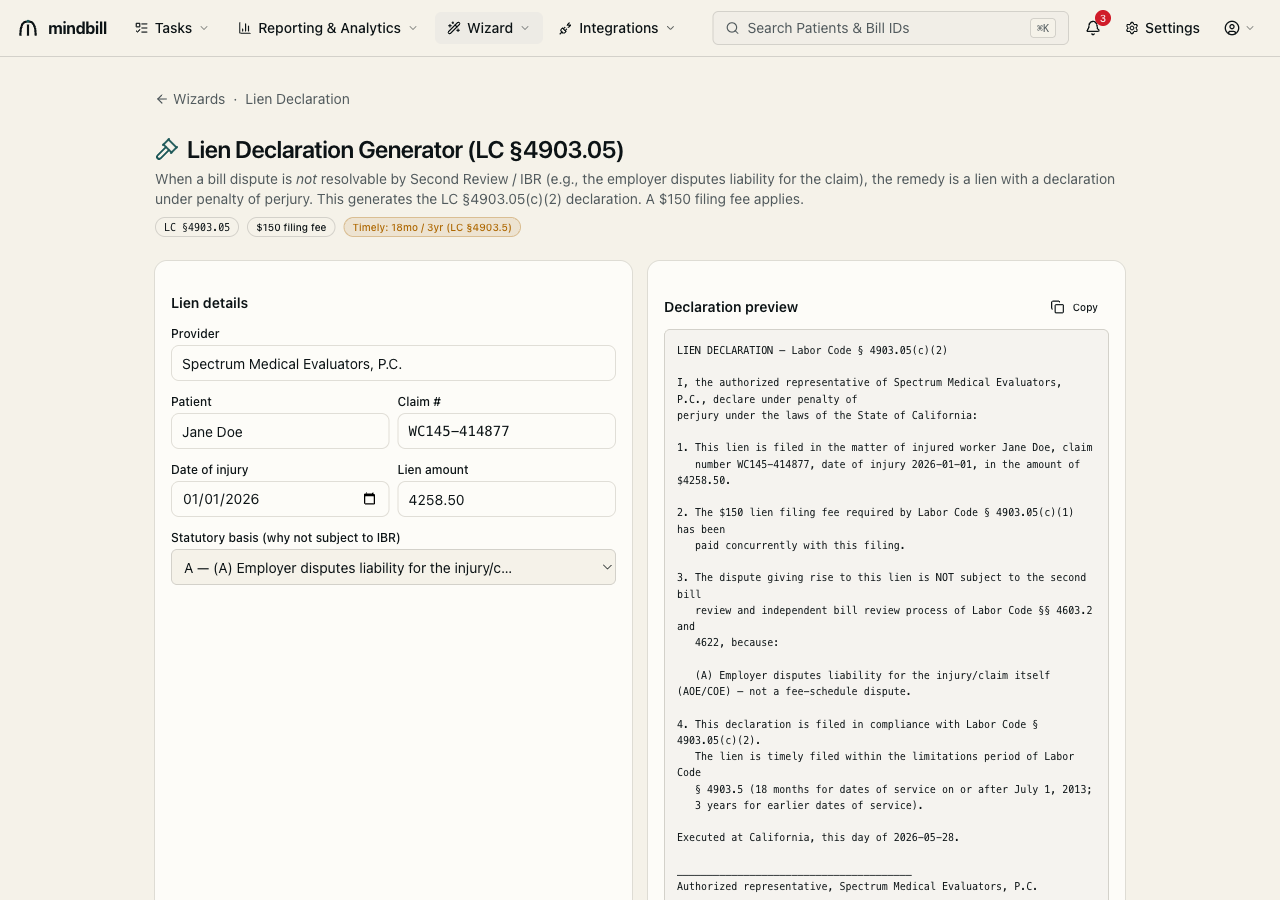Click the "Lien details" heading

coord(209,303)
